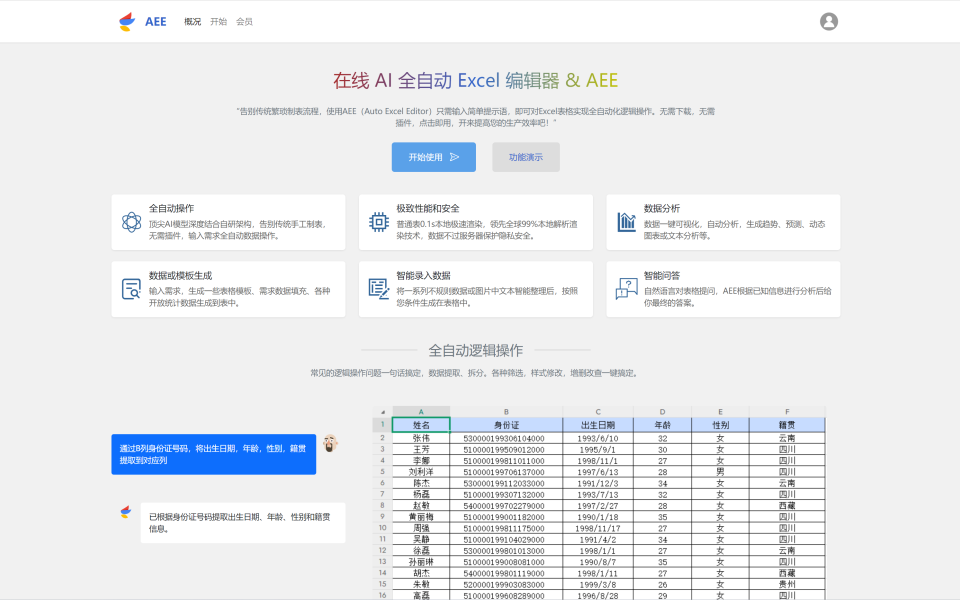Open the 会员 nav item
960x600 pixels.
244,21
